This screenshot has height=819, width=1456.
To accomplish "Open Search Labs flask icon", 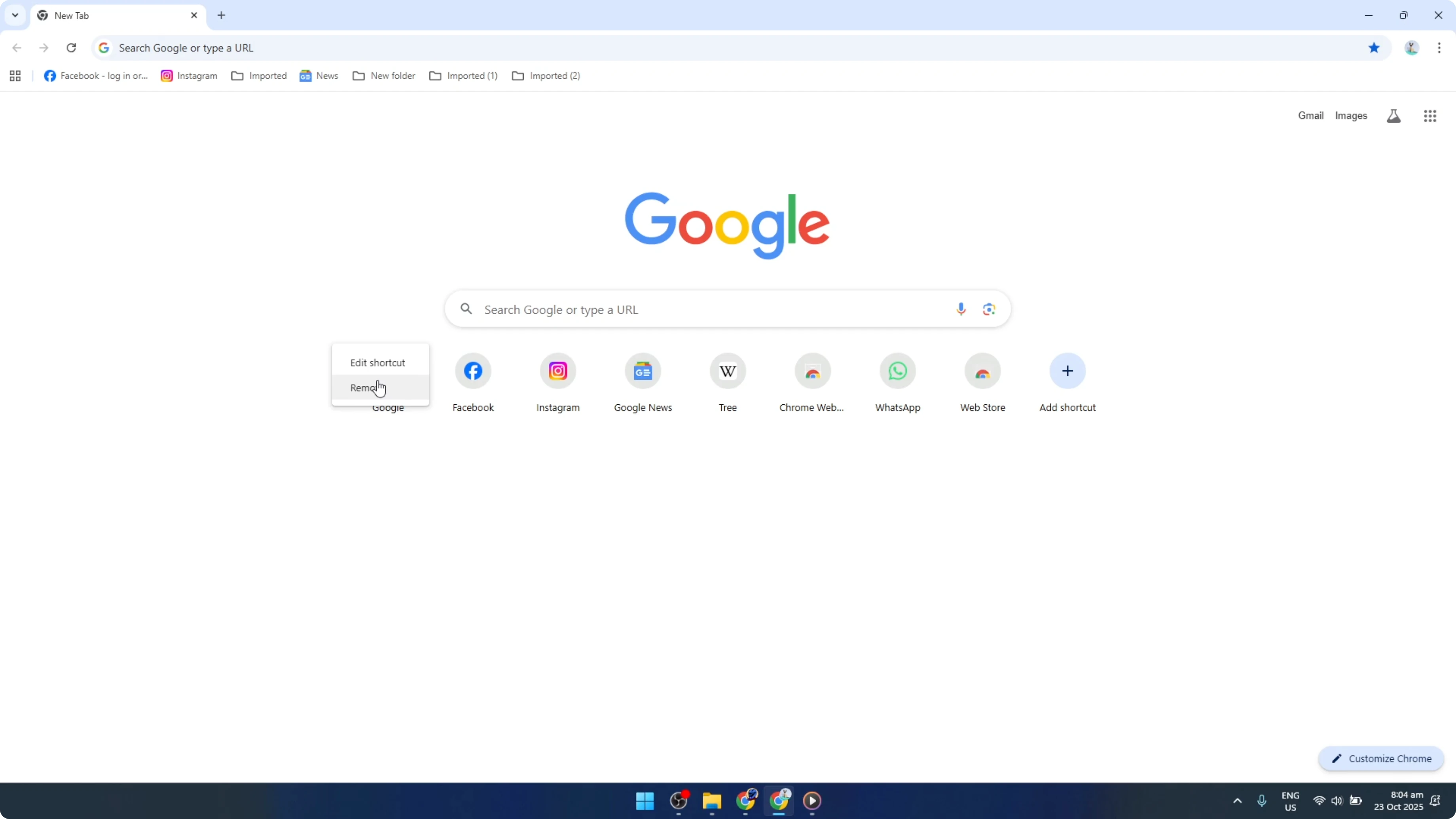I will click(1393, 116).
